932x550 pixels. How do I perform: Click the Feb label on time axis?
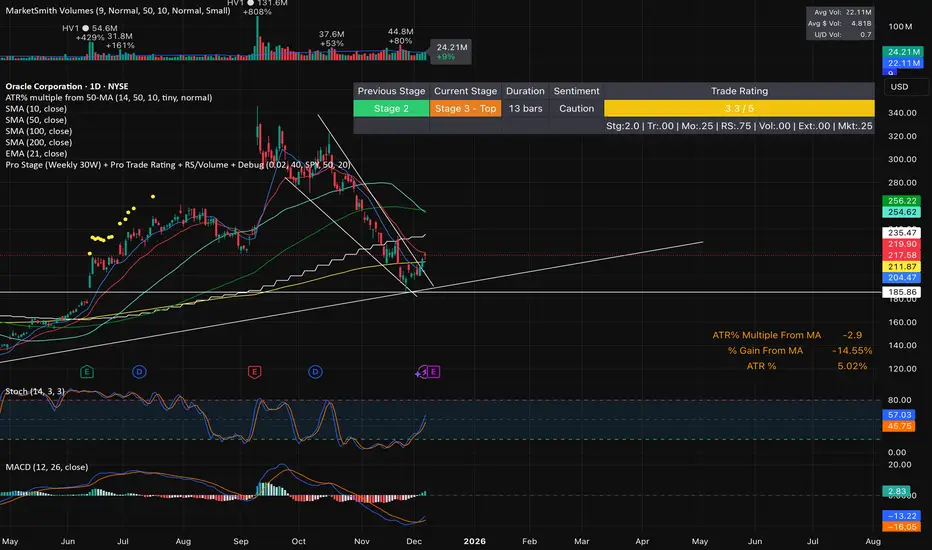coord(529,541)
